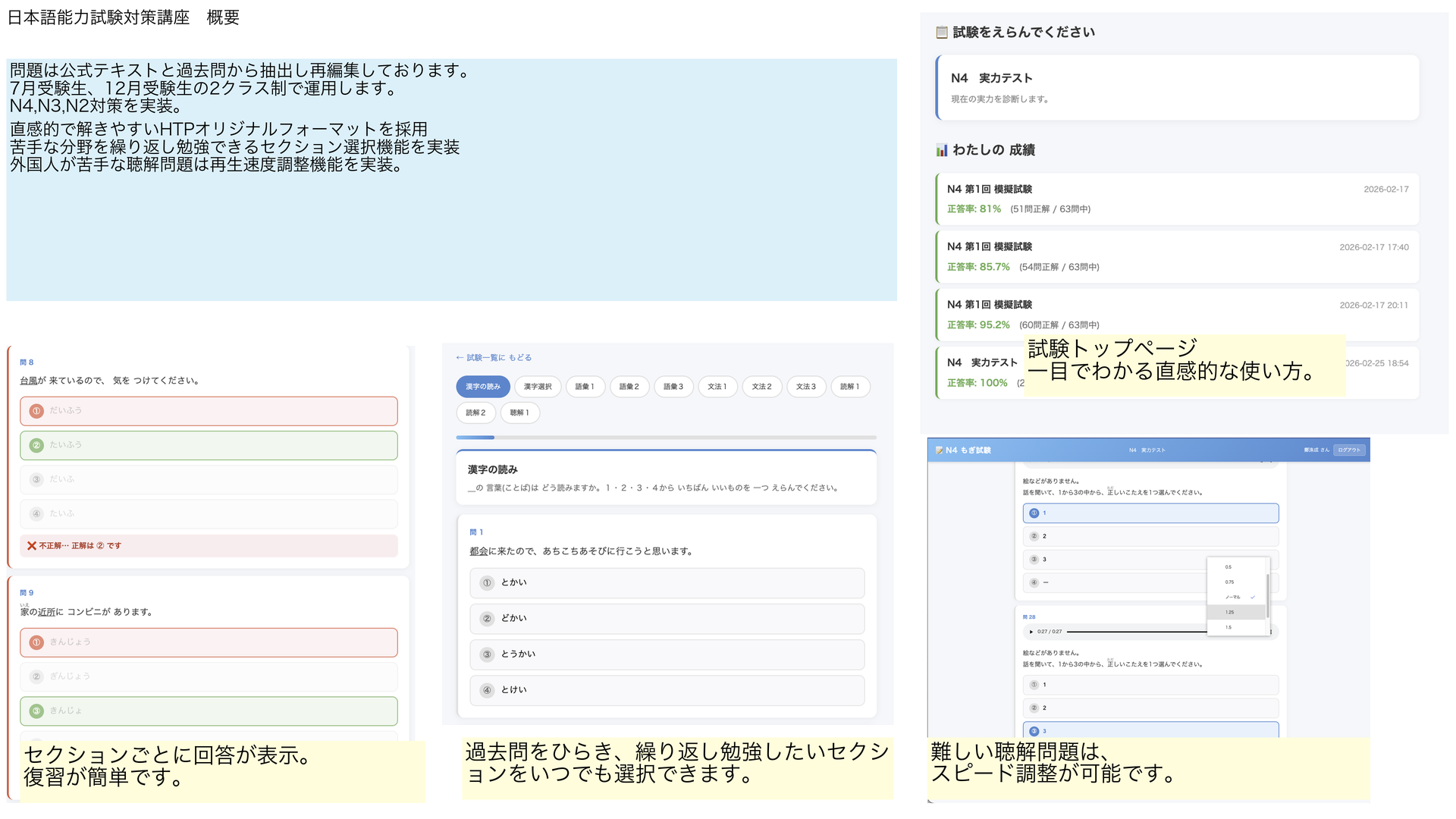Select 0.5 playback speed
The width and height of the screenshot is (1456, 819).
click(x=1229, y=567)
